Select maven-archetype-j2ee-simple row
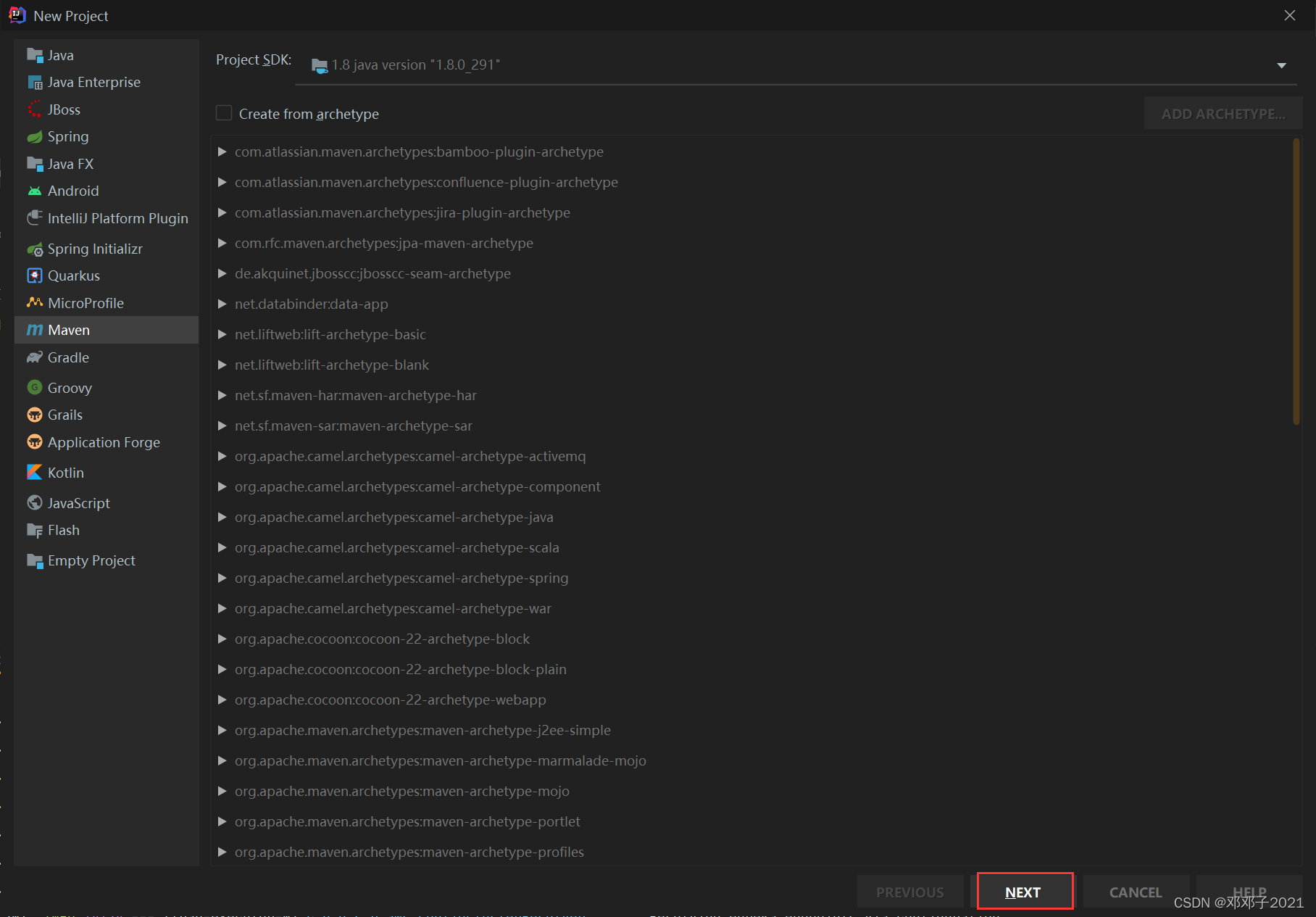This screenshot has height=917, width=1316. point(754,731)
